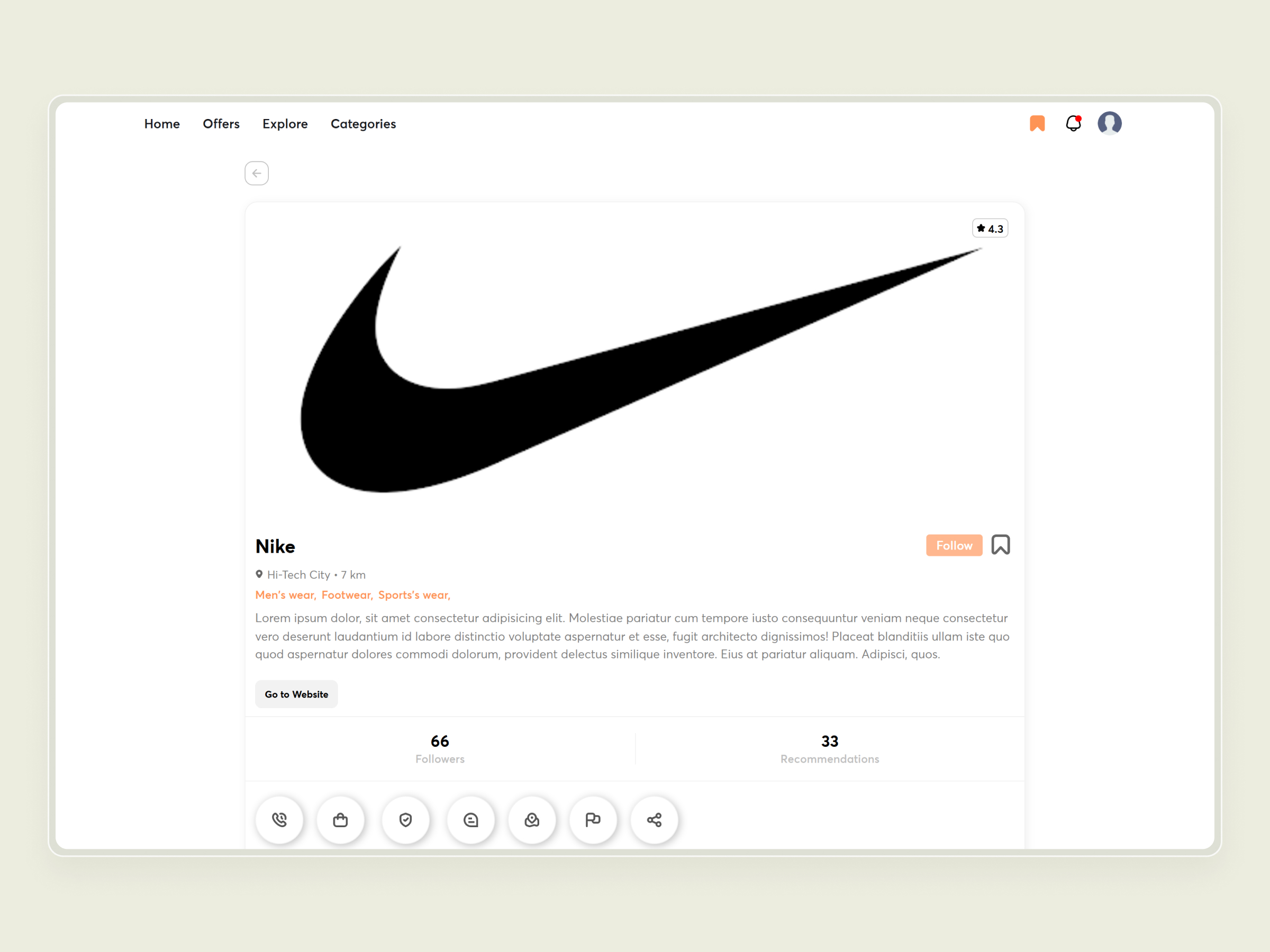
Task: Open the profile avatar menu
Action: [x=1110, y=122]
